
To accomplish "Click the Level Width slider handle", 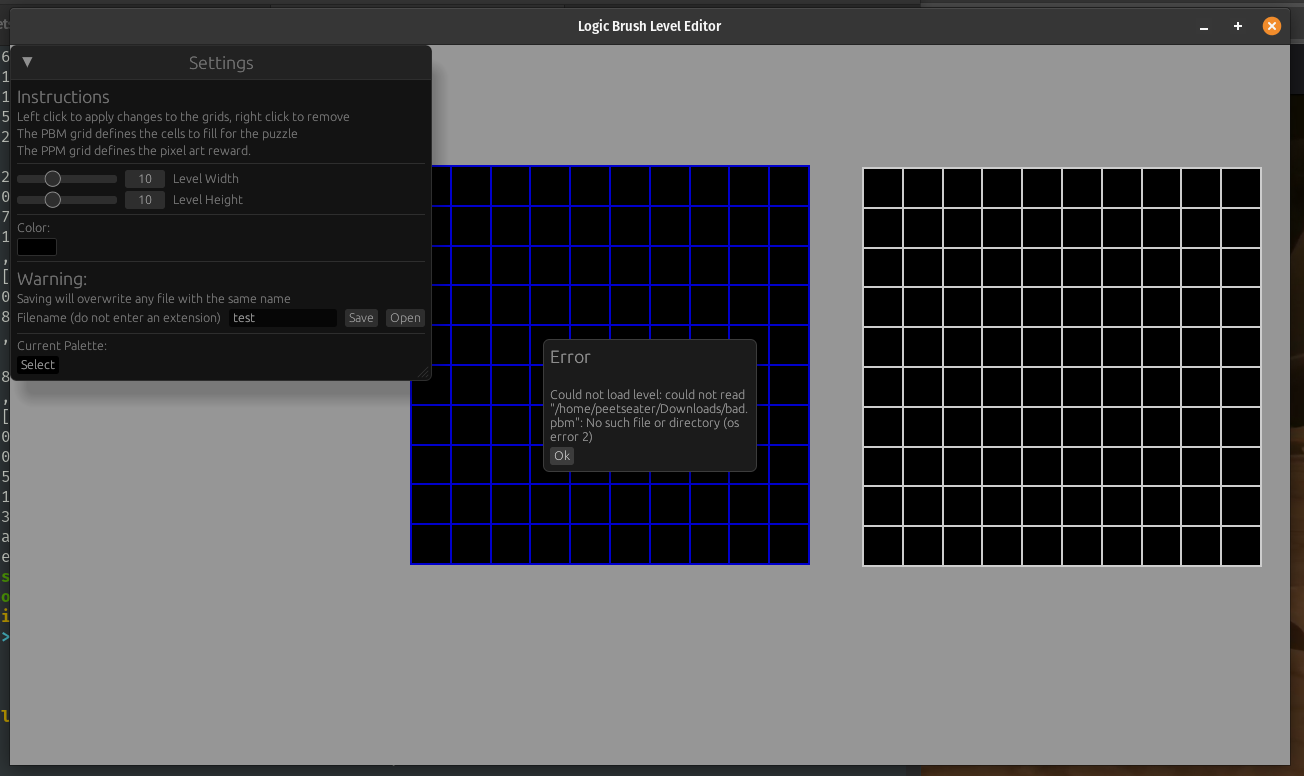I will click(53, 179).
